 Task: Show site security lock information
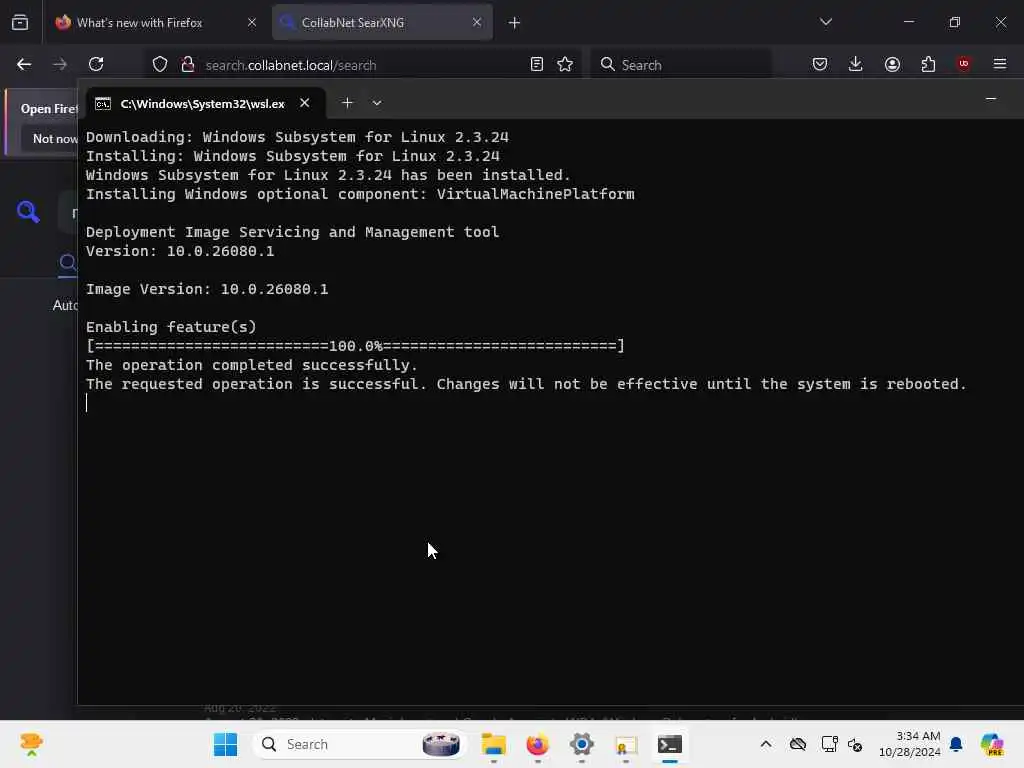[187, 64]
